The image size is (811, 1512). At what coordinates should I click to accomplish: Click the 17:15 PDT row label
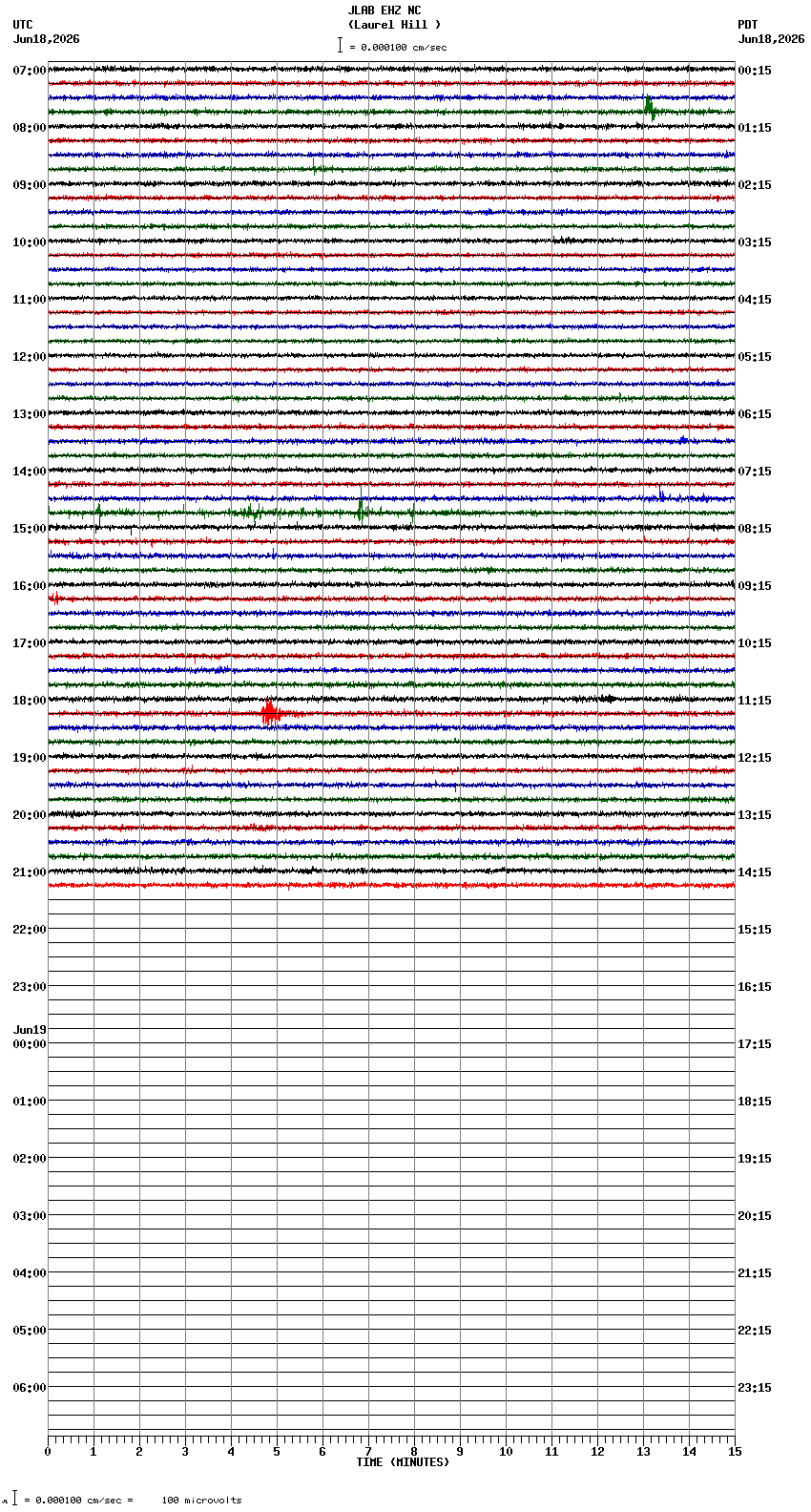click(755, 1044)
